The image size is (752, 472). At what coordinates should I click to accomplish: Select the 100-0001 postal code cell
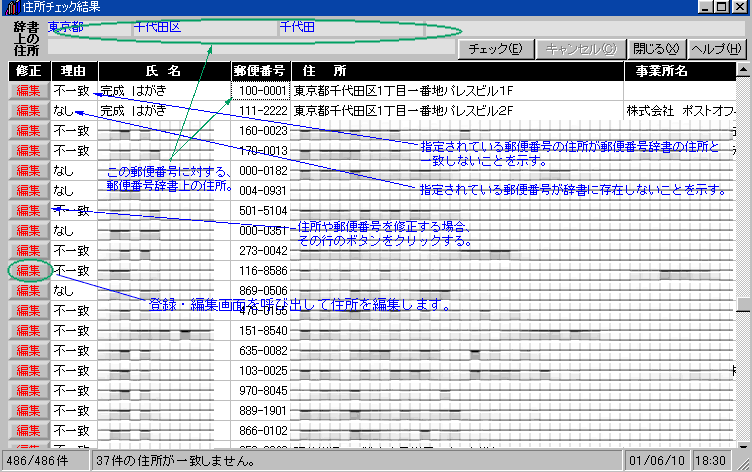point(260,90)
